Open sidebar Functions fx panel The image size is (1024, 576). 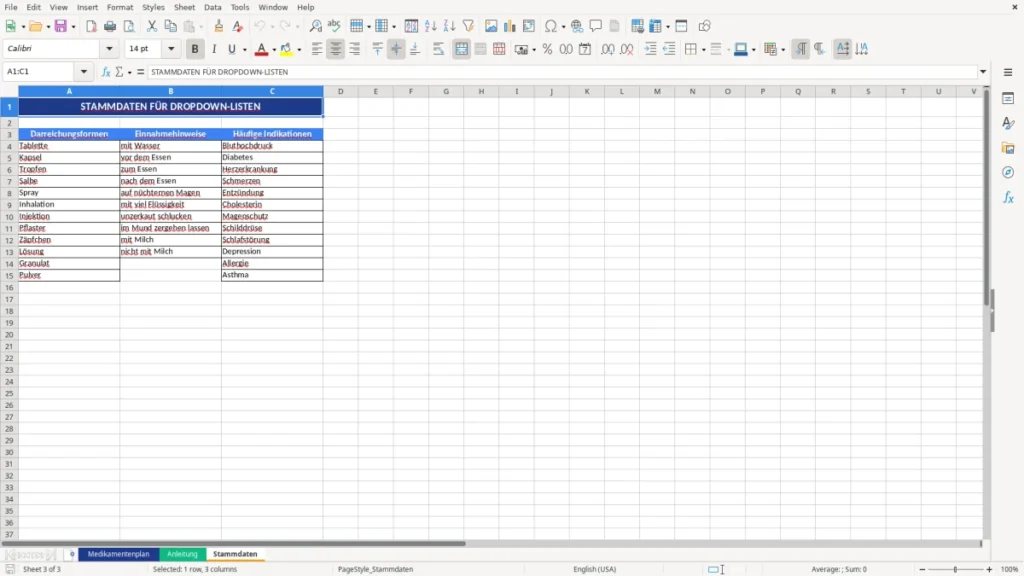point(1008,198)
